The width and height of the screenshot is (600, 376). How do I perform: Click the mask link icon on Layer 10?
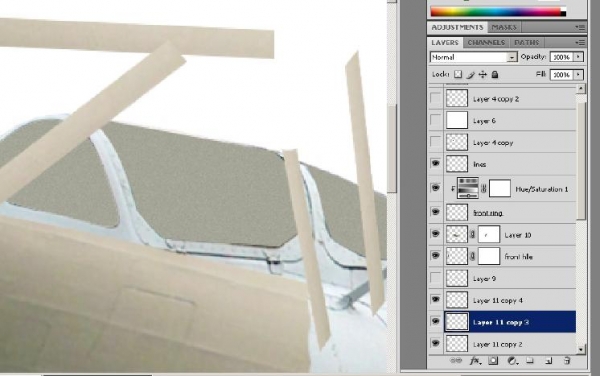[x=473, y=234]
